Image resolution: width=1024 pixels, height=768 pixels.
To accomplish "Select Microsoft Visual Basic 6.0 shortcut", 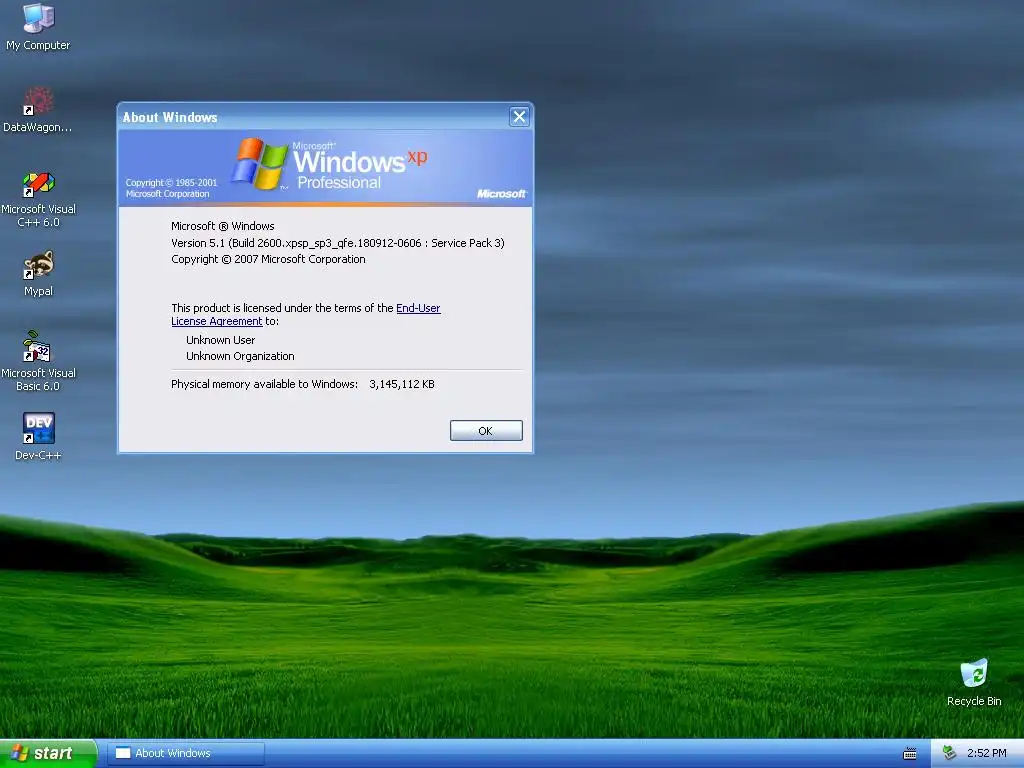I will (38, 361).
